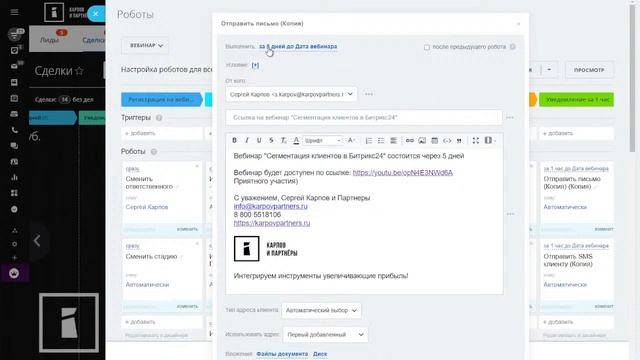This screenshot has width=640, height=360.
Task: Switch to the 'Лиды' tab
Action: point(50,40)
